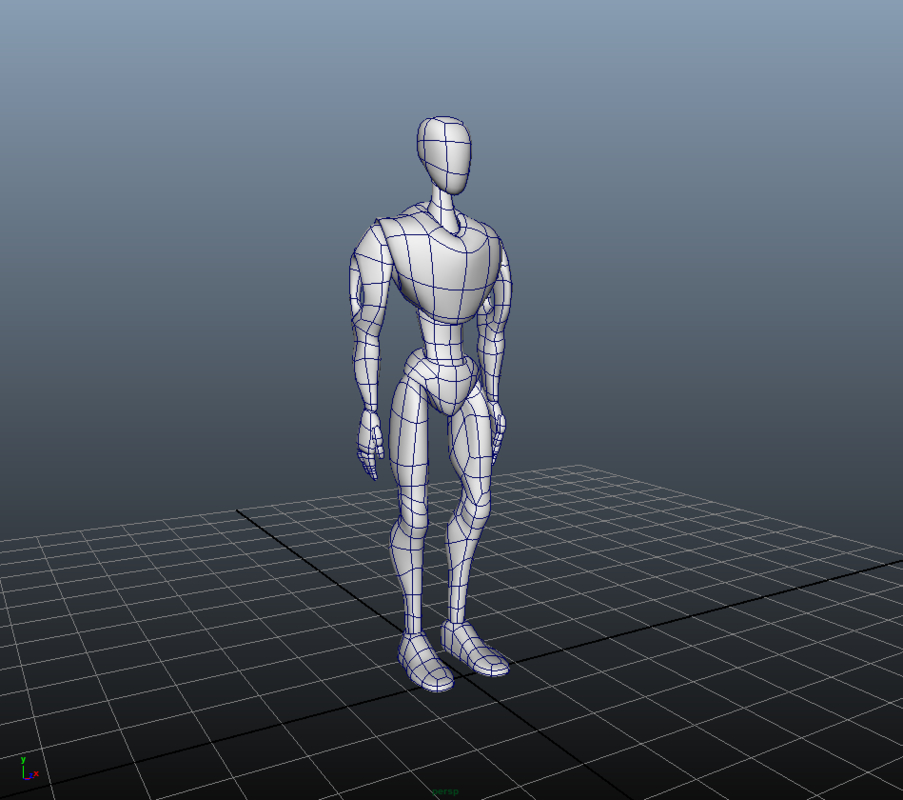Select the character's neck

pos(440,205)
